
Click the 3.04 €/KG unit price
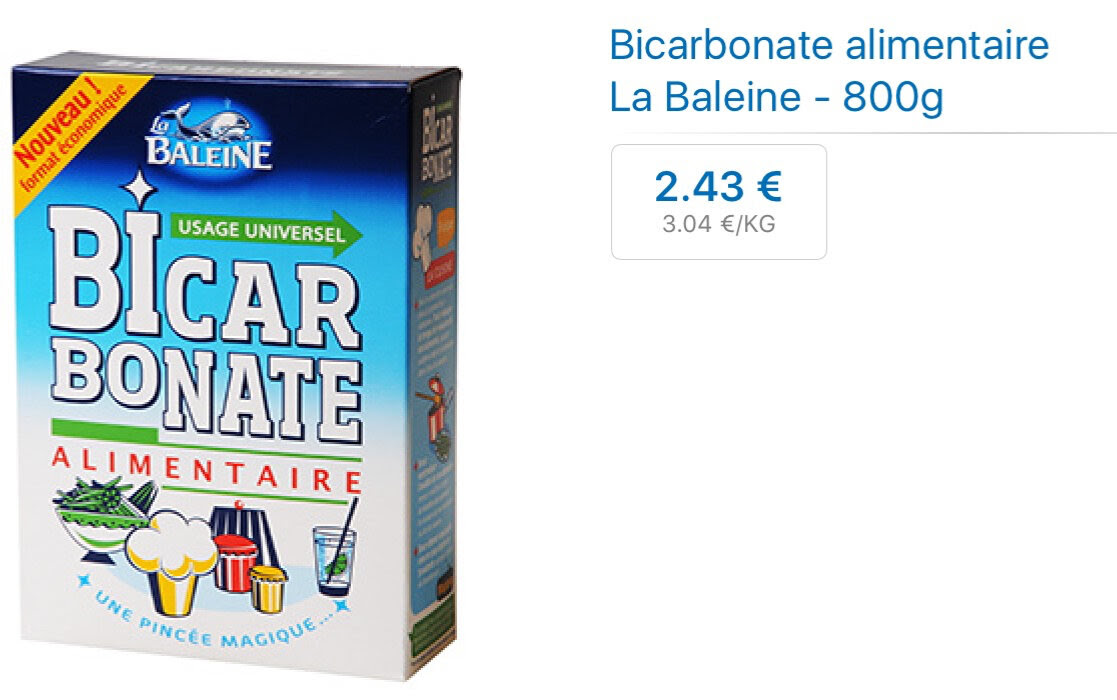tap(719, 224)
